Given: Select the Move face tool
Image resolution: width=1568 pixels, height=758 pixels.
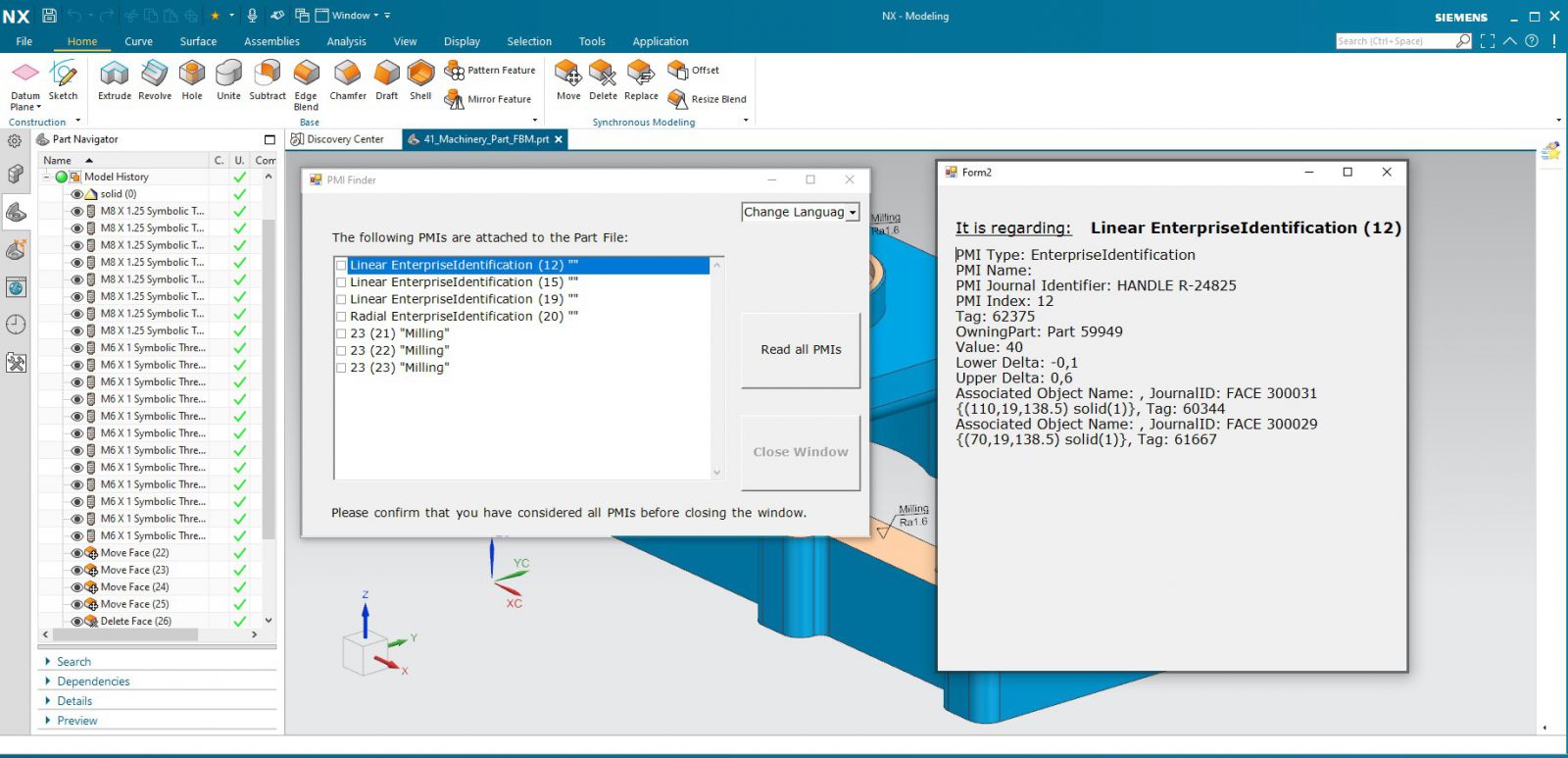Looking at the screenshot, I should tap(568, 78).
